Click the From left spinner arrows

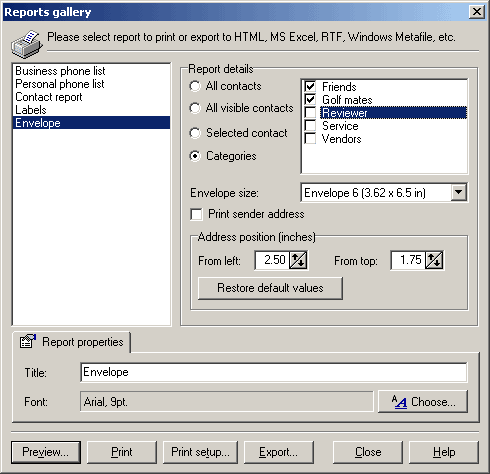[x=298, y=260]
